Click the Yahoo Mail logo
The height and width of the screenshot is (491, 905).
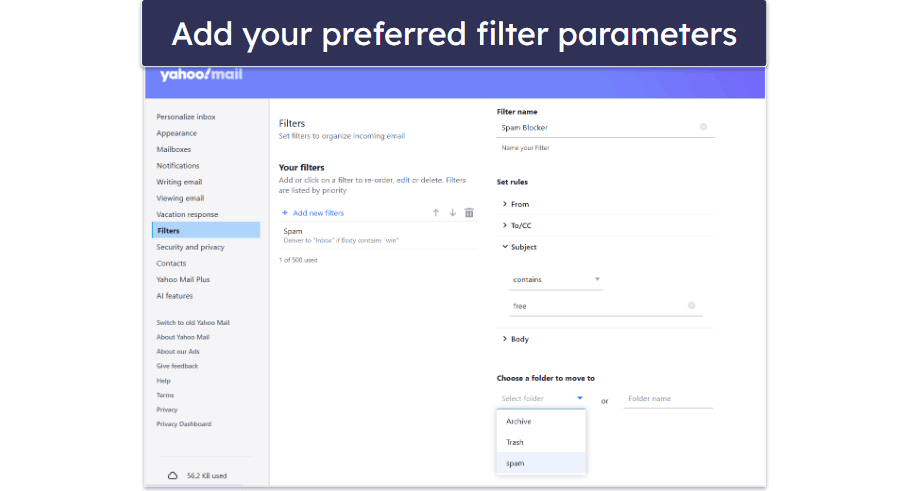pyautogui.click(x=201, y=75)
